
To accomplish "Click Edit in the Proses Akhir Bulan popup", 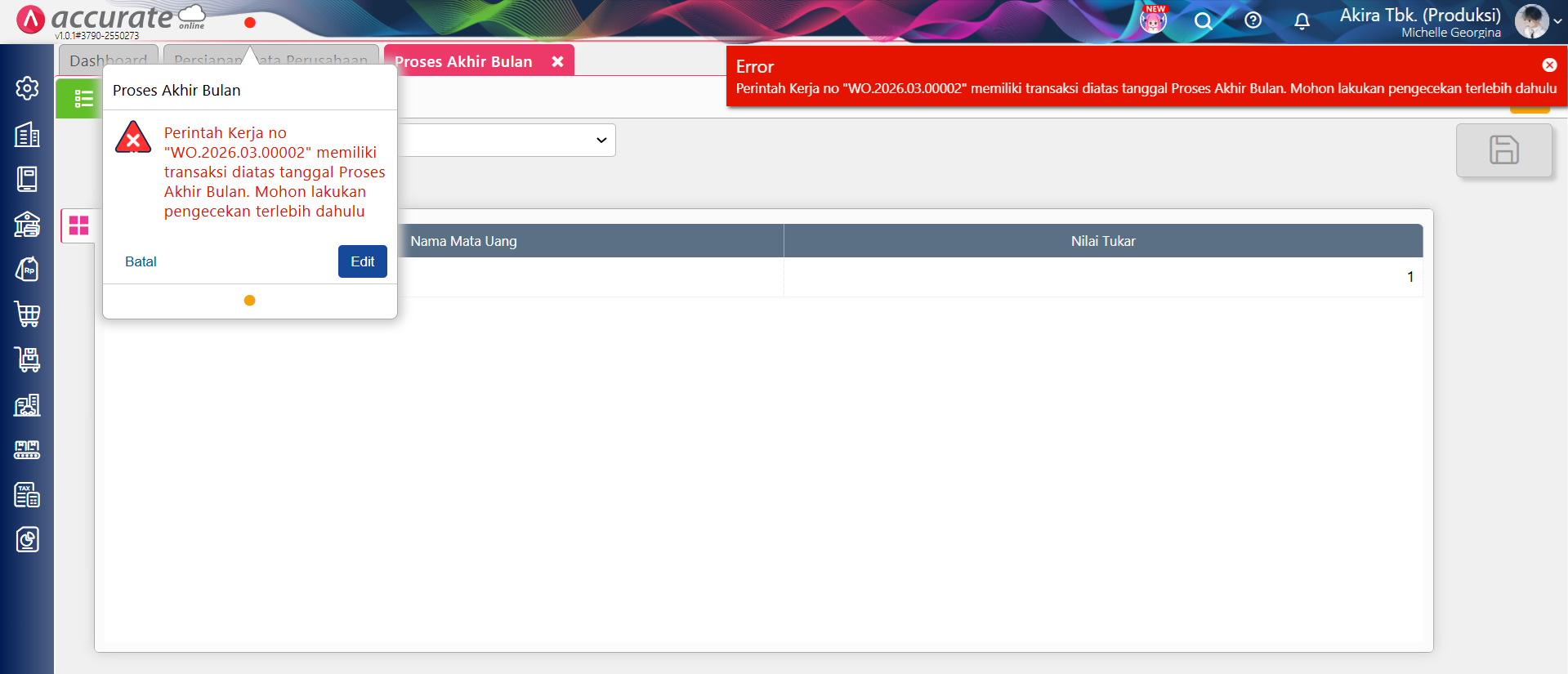I will tap(362, 261).
